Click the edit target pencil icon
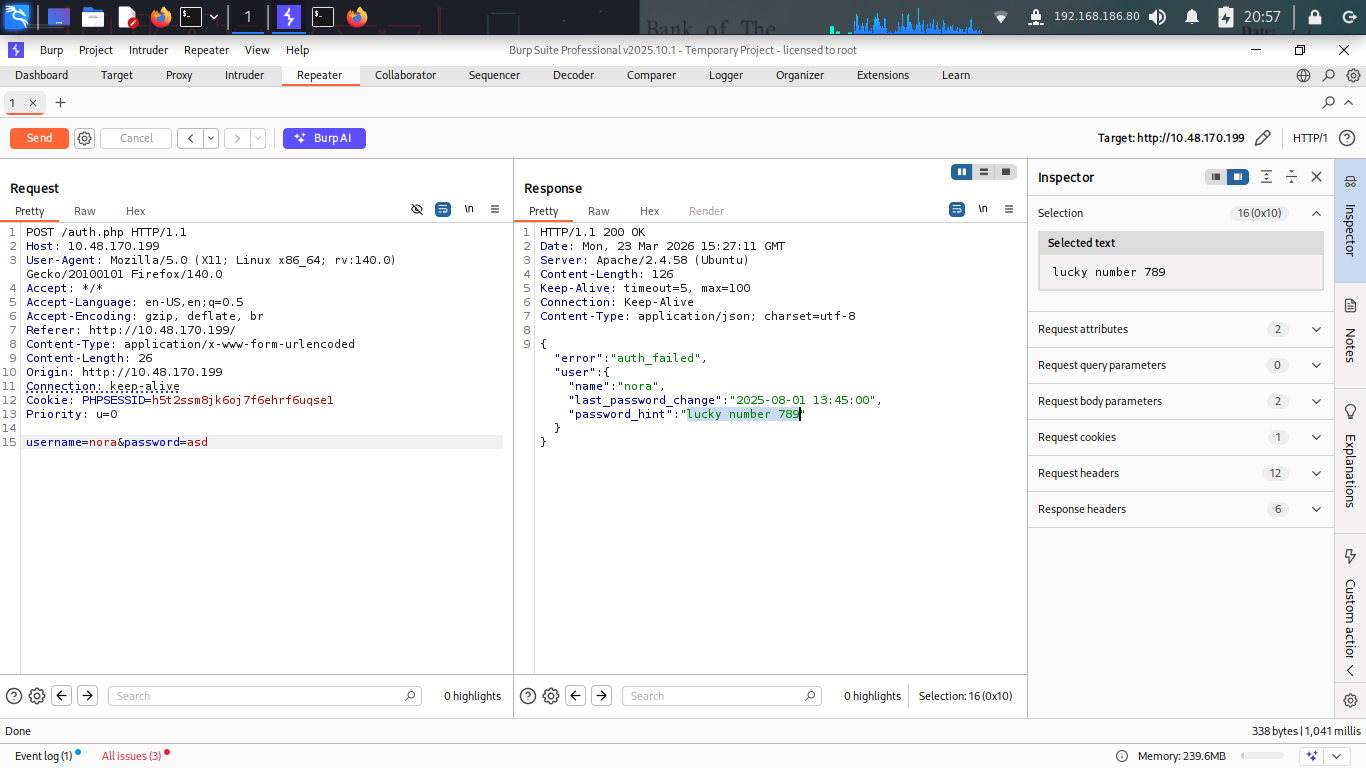Image resolution: width=1366 pixels, height=768 pixels. click(1263, 139)
